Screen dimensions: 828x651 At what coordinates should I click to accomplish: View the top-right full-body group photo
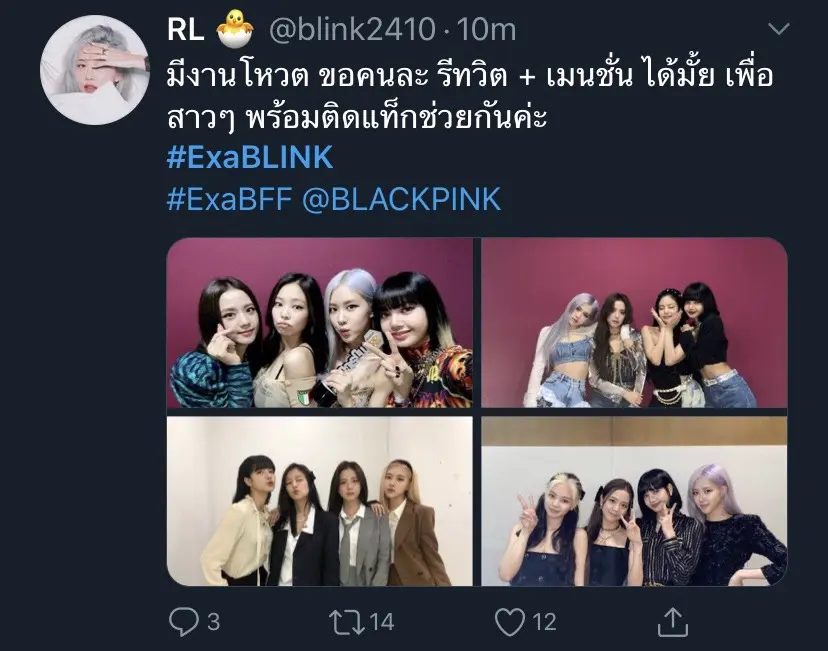coord(634,323)
